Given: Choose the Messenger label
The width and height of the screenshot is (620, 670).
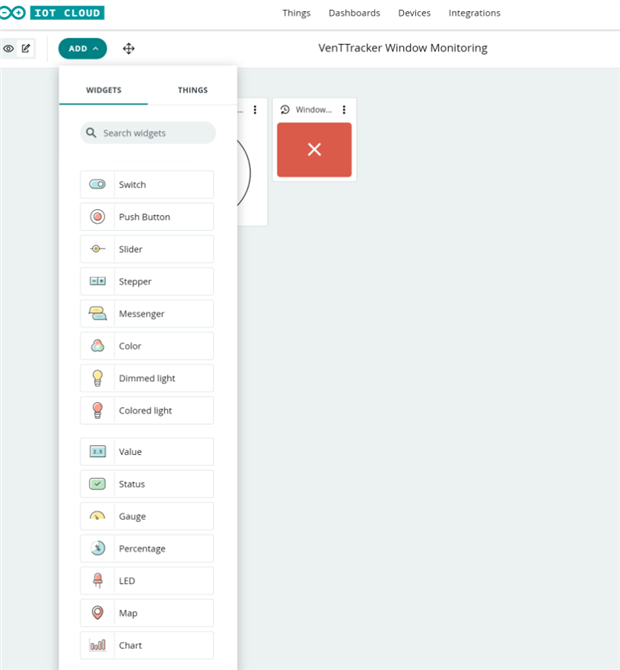Looking at the screenshot, I should tap(141, 314).
